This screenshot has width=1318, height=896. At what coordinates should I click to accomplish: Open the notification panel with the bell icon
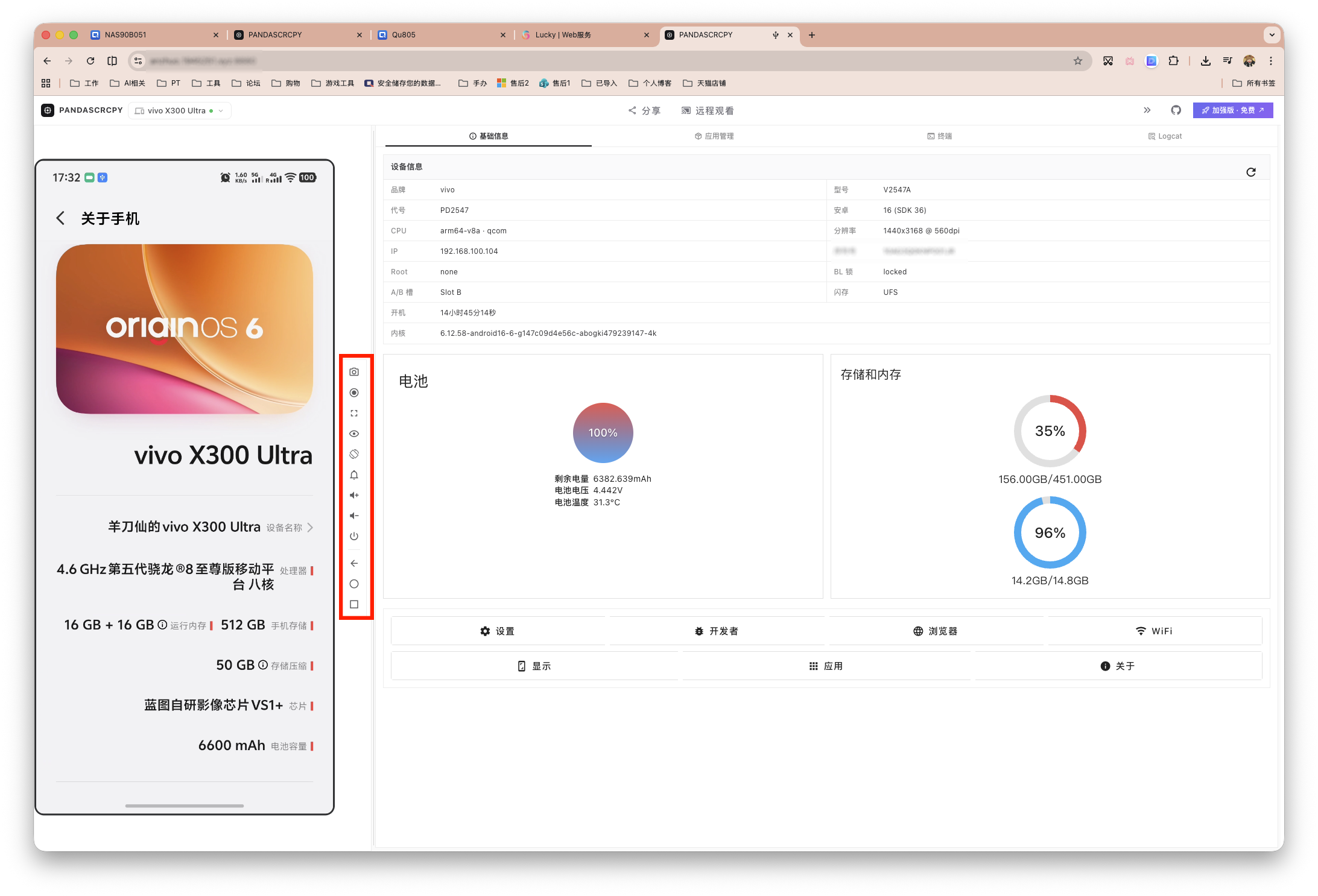click(x=354, y=475)
